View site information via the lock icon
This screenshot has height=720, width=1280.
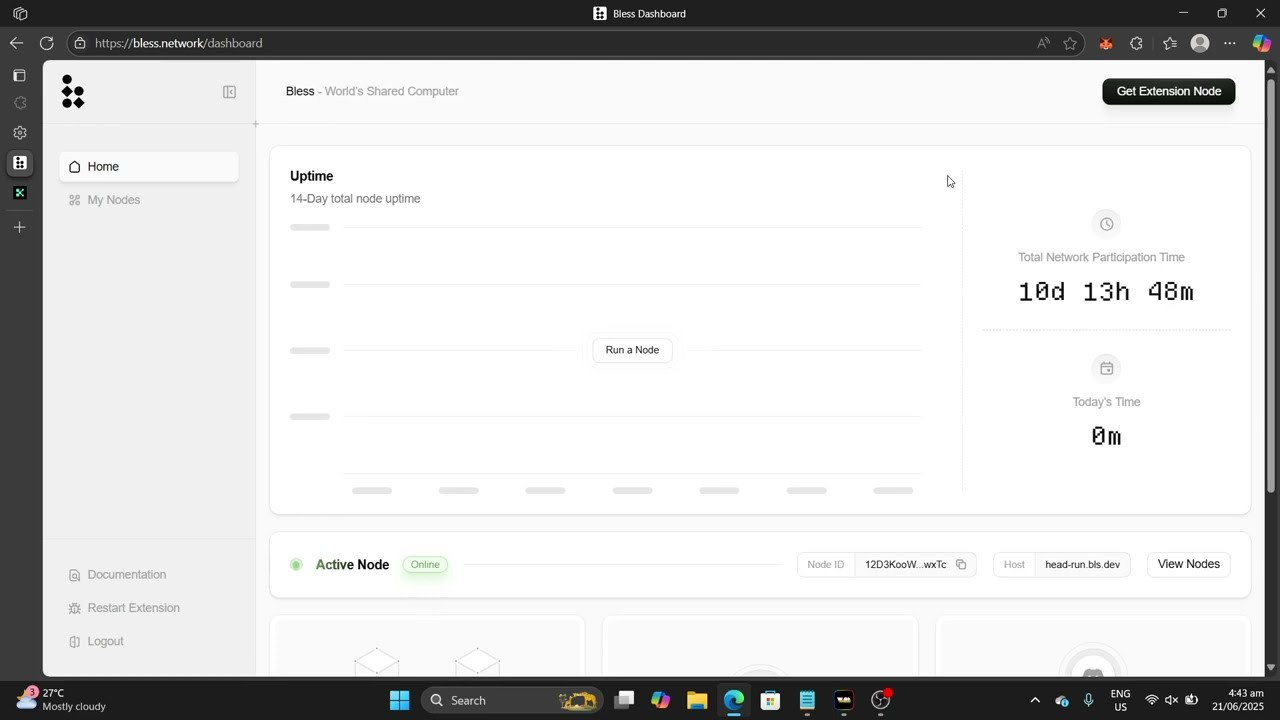(80, 43)
